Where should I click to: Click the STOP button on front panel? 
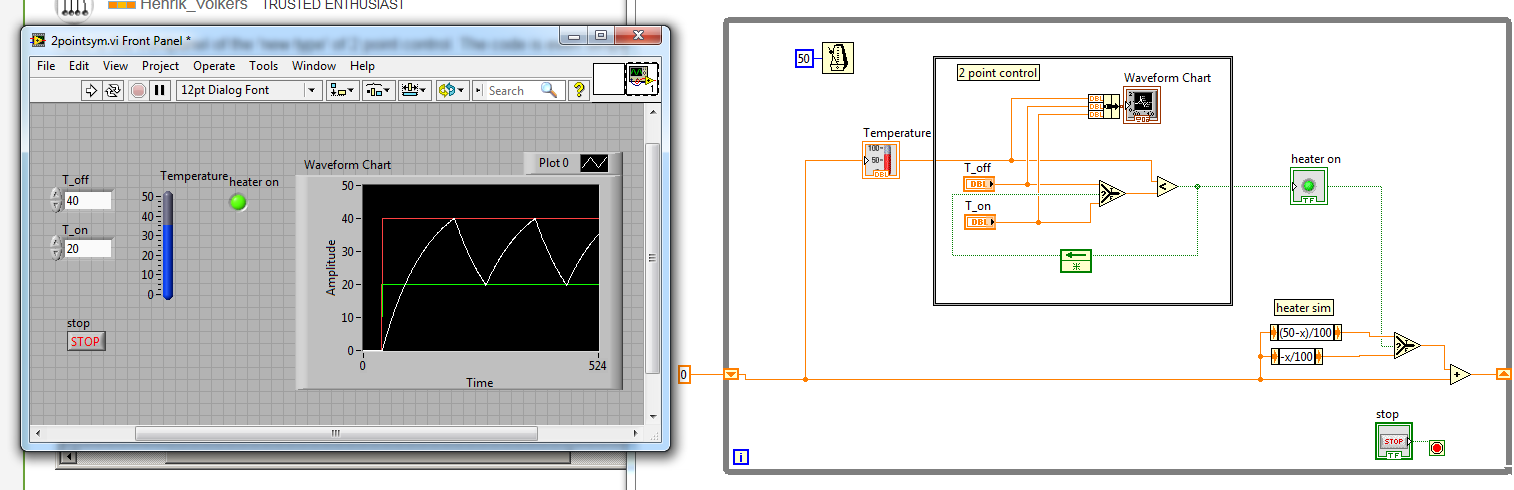[x=86, y=341]
